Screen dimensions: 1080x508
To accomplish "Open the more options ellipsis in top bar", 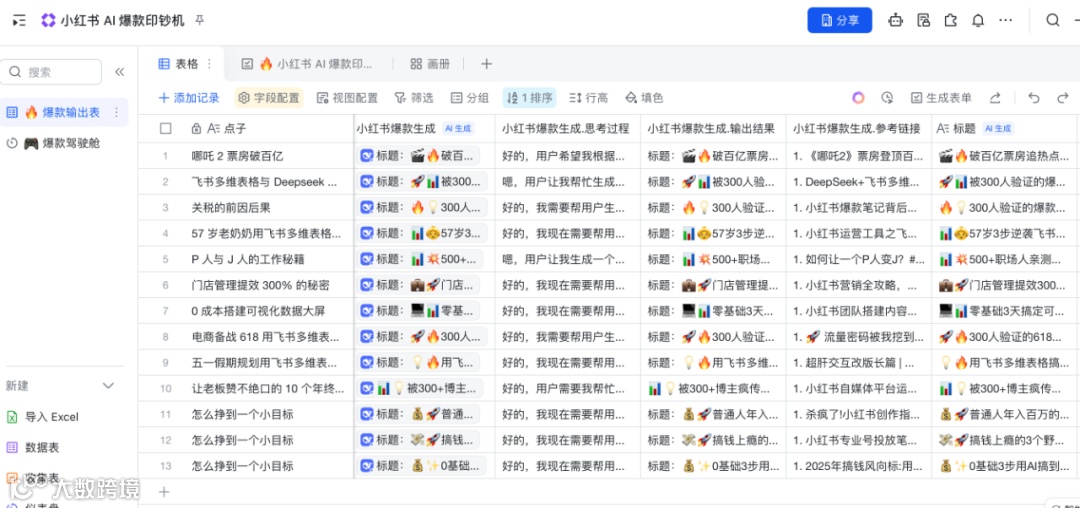I will [x=1006, y=21].
